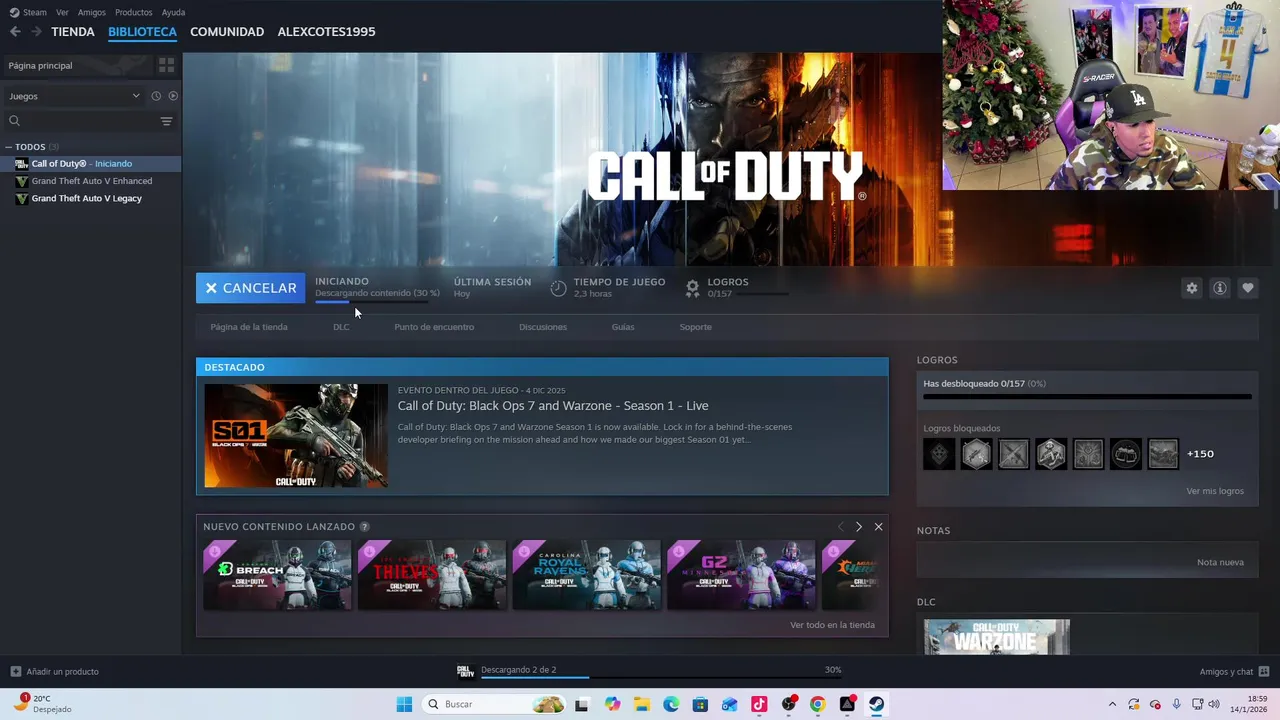Click Ver mis logros link
This screenshot has height=720, width=1280.
pyautogui.click(x=1215, y=491)
